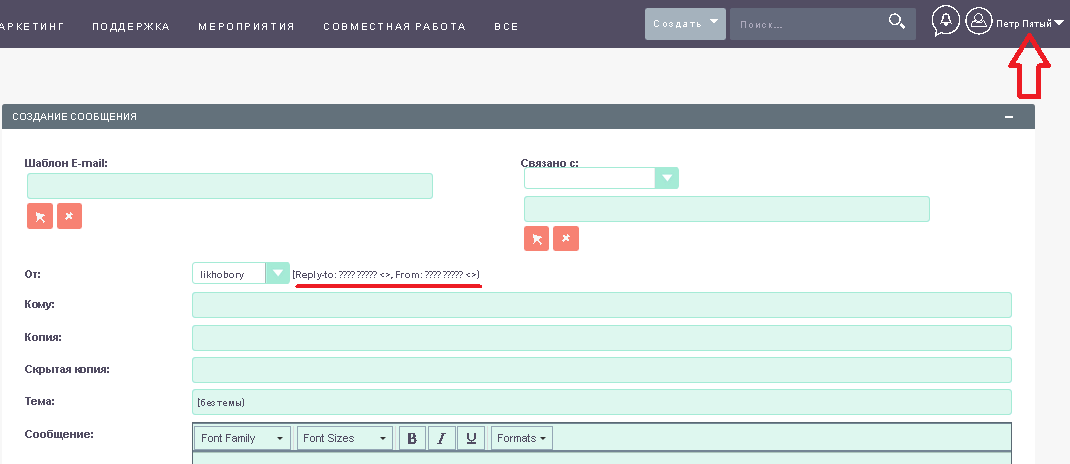Collapse the Создание сообщения panel
The width and height of the screenshot is (1070, 464).
[x=1009, y=117]
